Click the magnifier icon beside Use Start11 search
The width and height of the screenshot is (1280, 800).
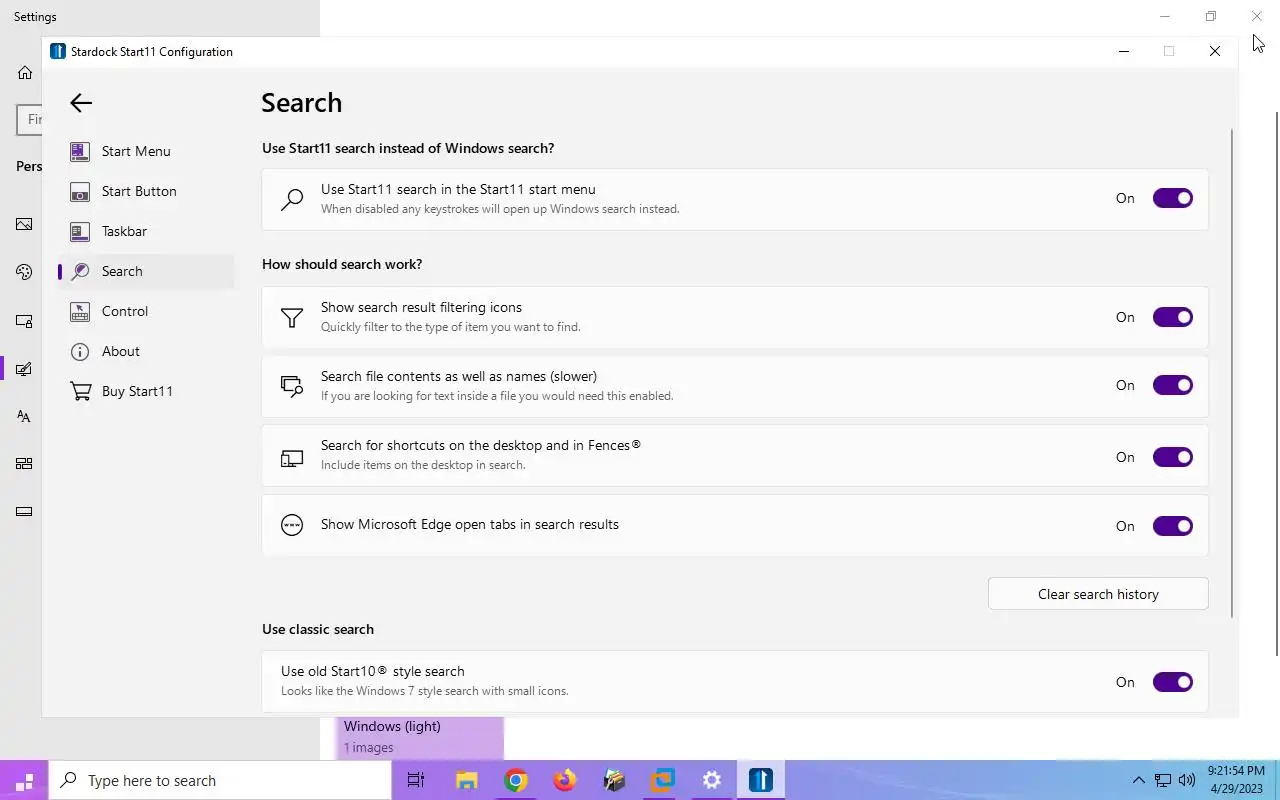pos(292,199)
